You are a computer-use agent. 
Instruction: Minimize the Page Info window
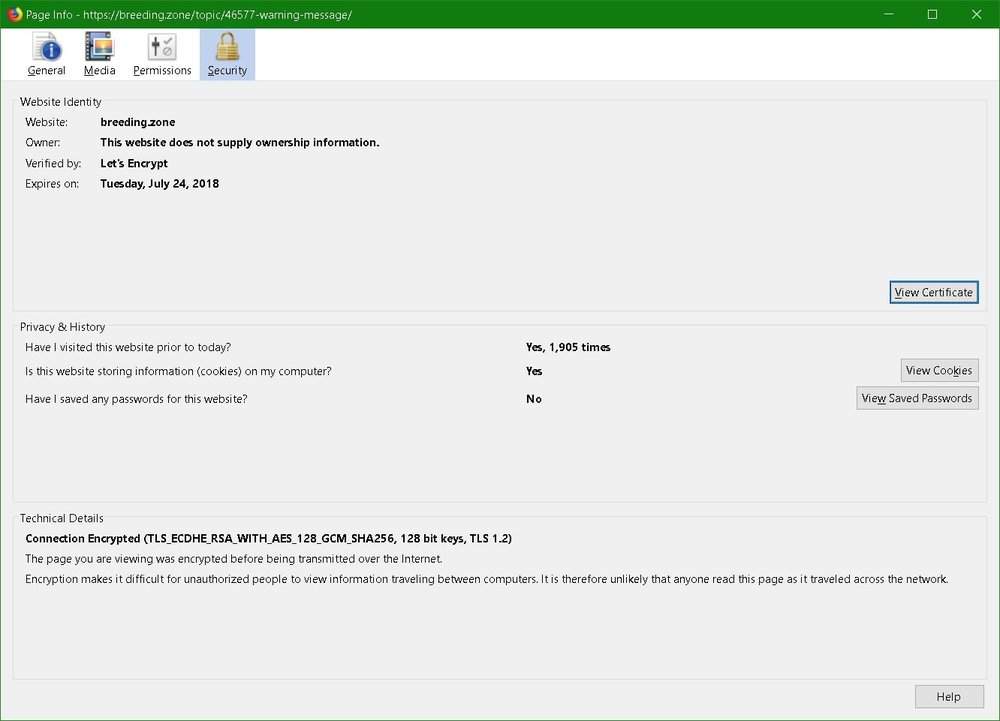tap(886, 14)
